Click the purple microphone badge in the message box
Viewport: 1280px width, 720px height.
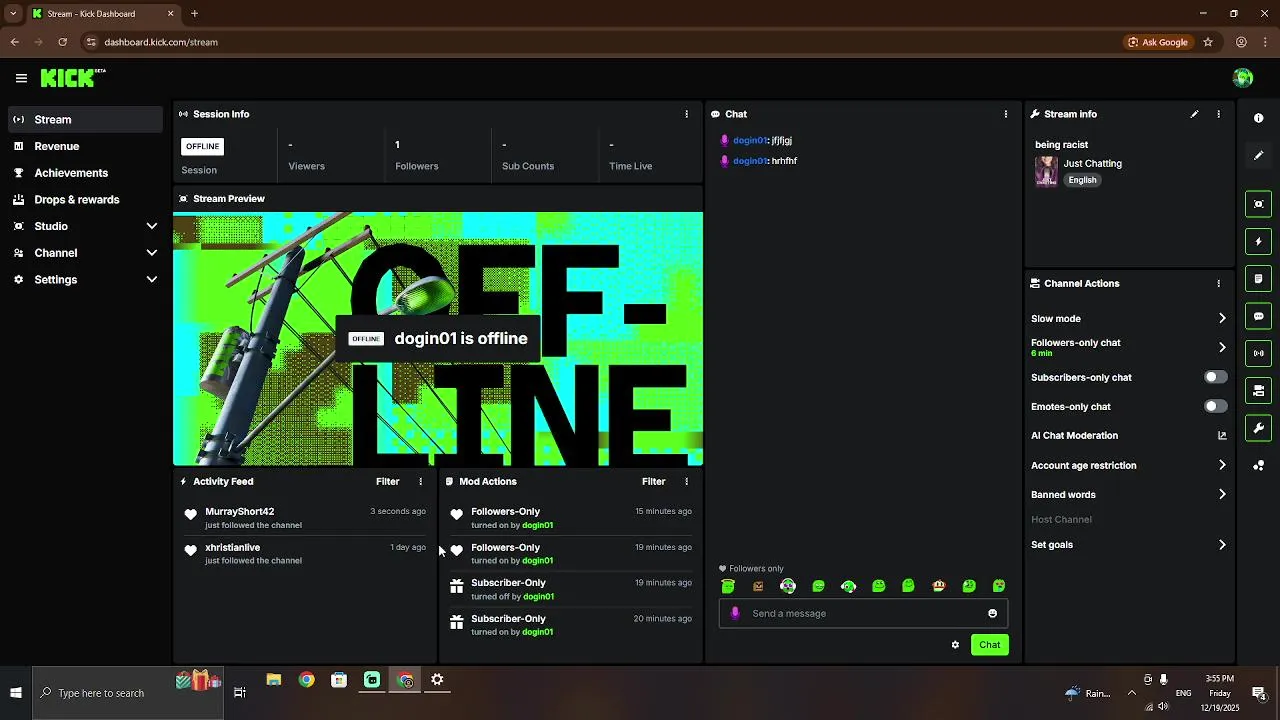point(735,614)
